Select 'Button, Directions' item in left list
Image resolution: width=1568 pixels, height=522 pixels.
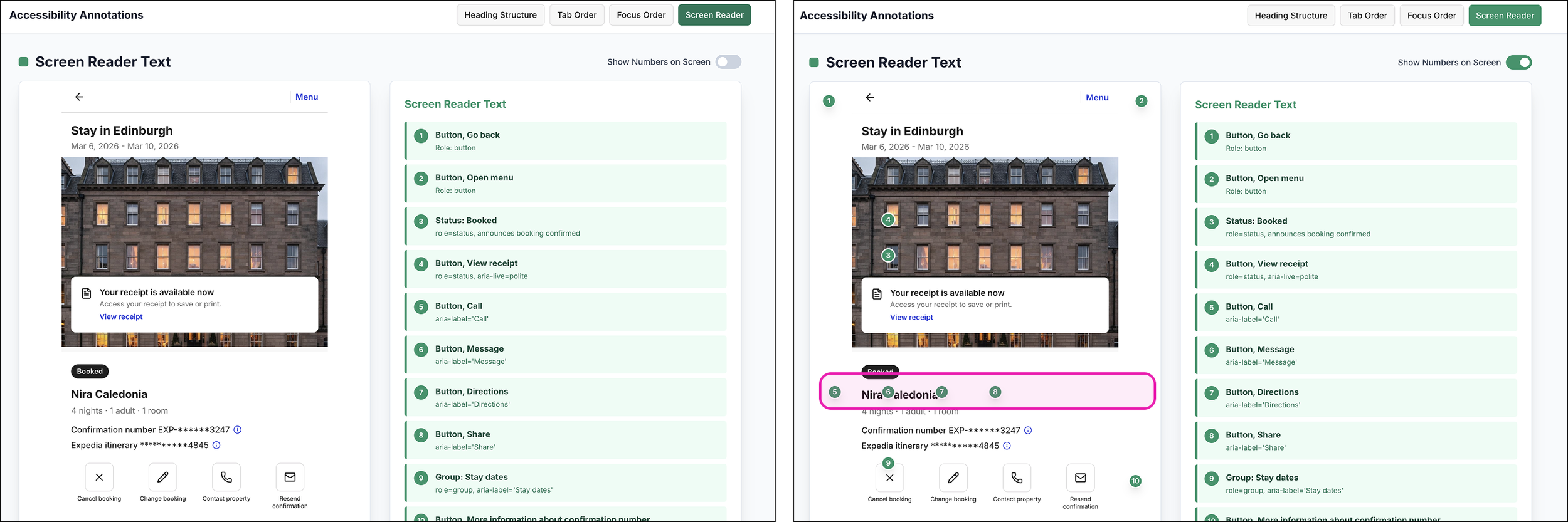tap(566, 397)
